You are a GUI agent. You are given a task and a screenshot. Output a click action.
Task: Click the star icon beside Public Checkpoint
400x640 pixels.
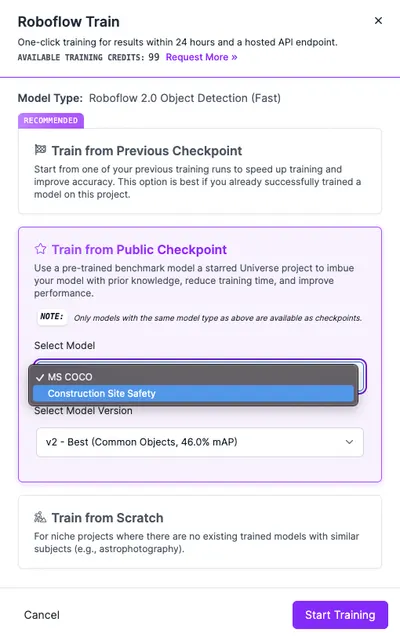[x=40, y=249]
